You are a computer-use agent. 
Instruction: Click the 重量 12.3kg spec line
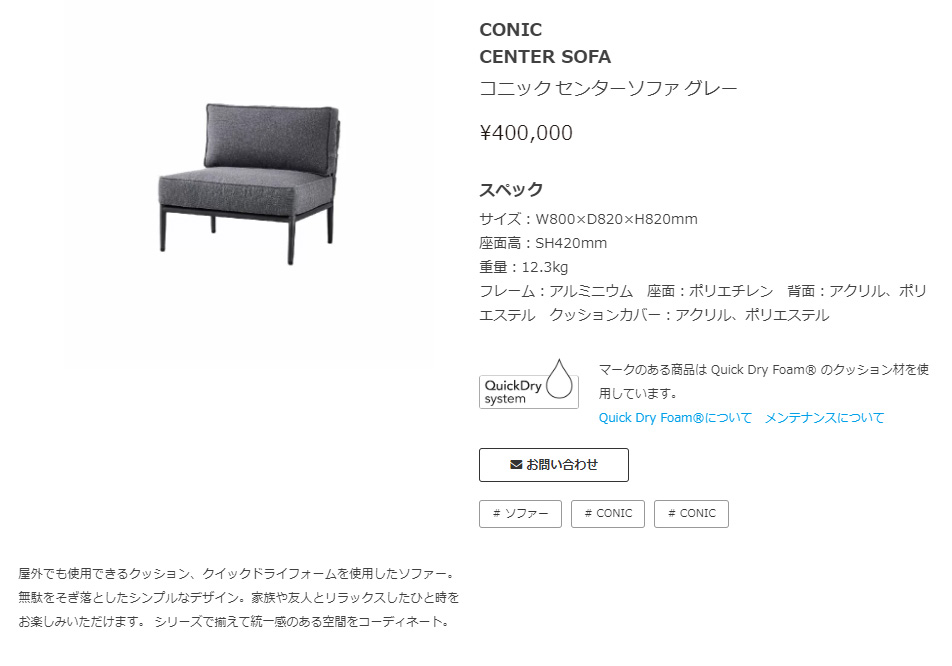[523, 267]
